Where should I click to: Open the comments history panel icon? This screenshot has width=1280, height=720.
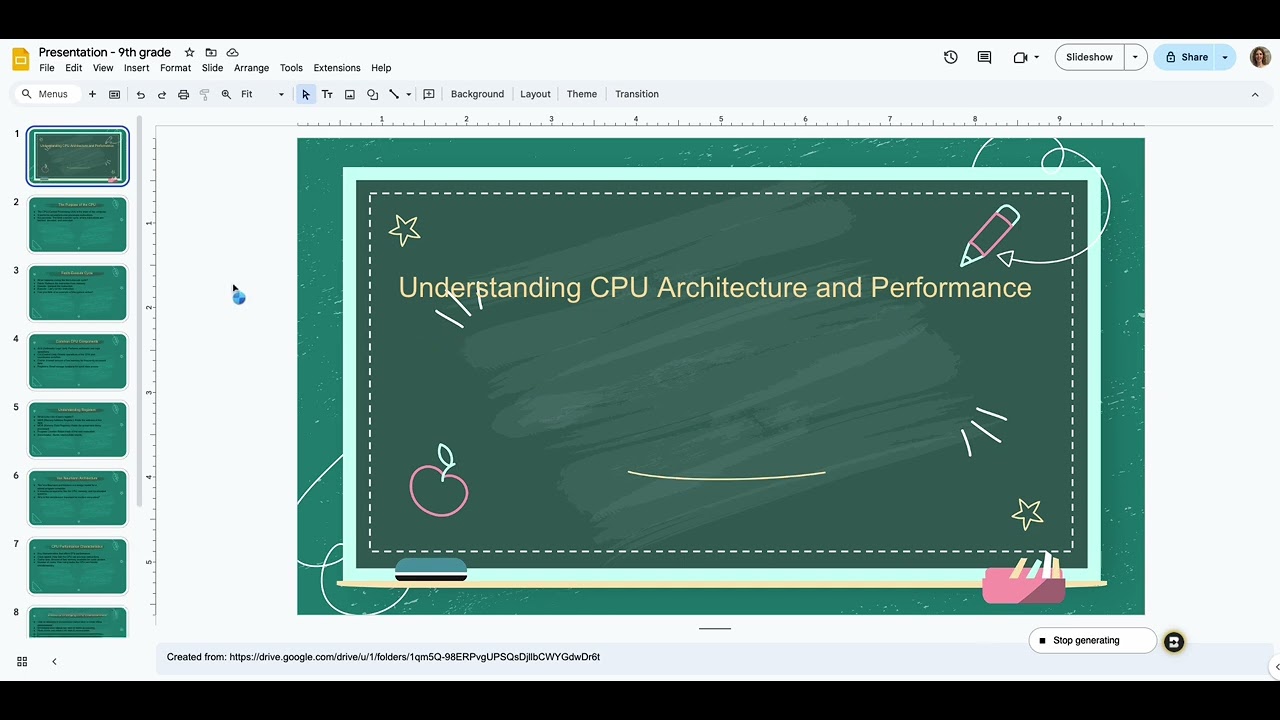pyautogui.click(x=984, y=57)
